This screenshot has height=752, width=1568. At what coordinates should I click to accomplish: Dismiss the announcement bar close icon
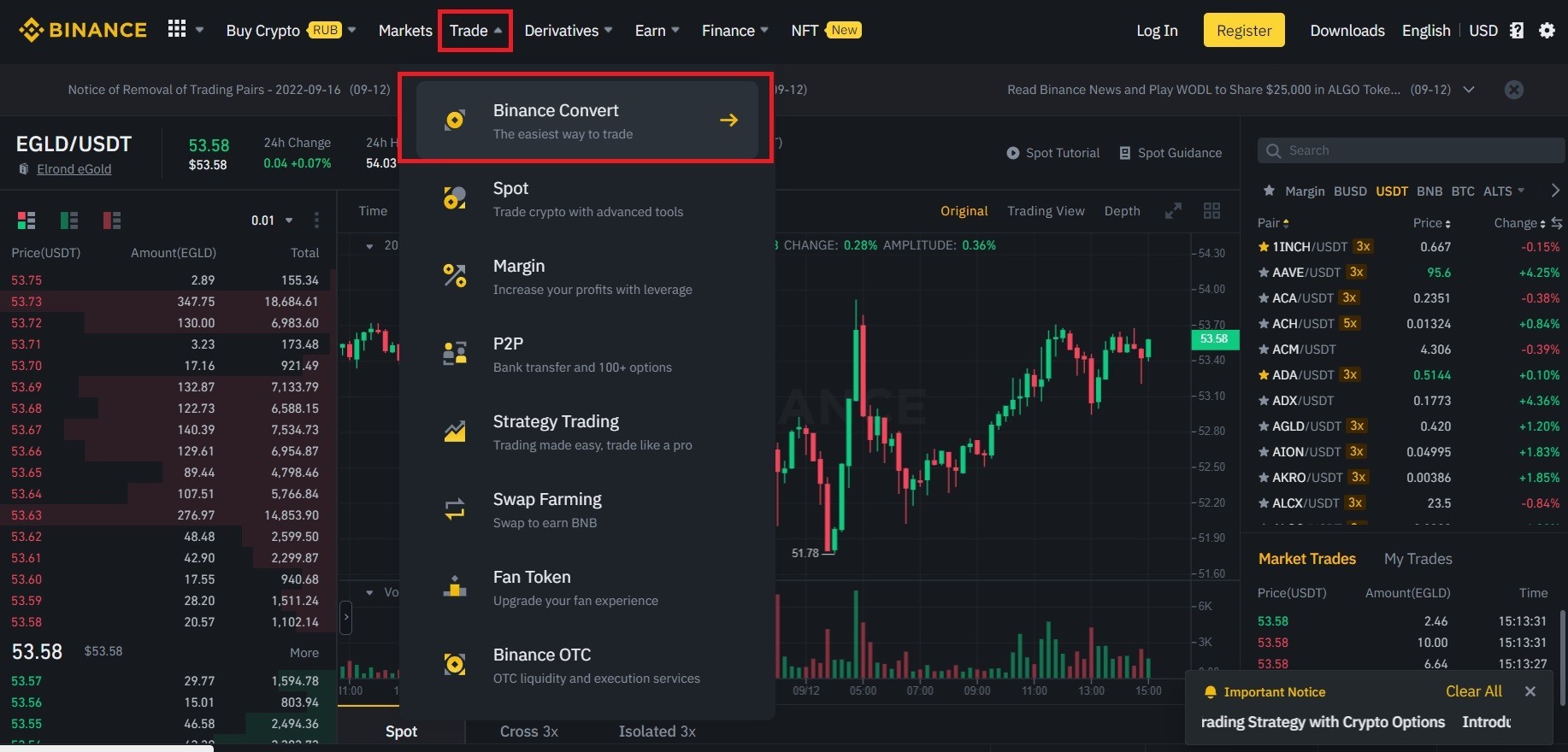click(1514, 90)
